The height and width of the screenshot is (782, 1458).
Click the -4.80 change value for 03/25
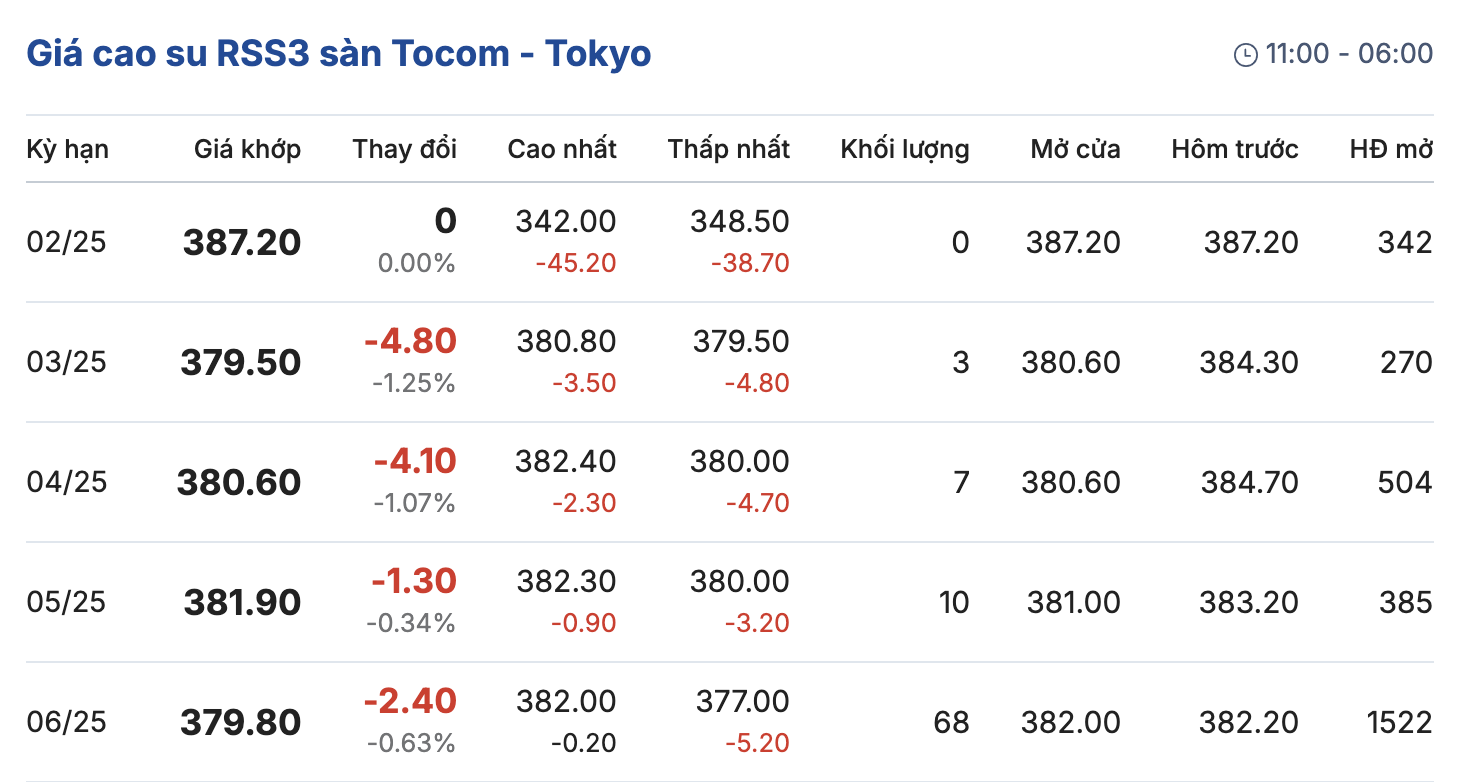click(410, 341)
